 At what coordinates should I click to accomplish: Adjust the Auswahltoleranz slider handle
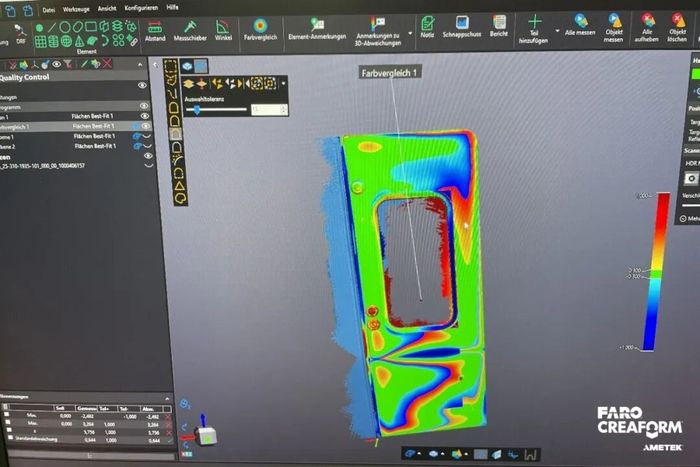pos(196,110)
